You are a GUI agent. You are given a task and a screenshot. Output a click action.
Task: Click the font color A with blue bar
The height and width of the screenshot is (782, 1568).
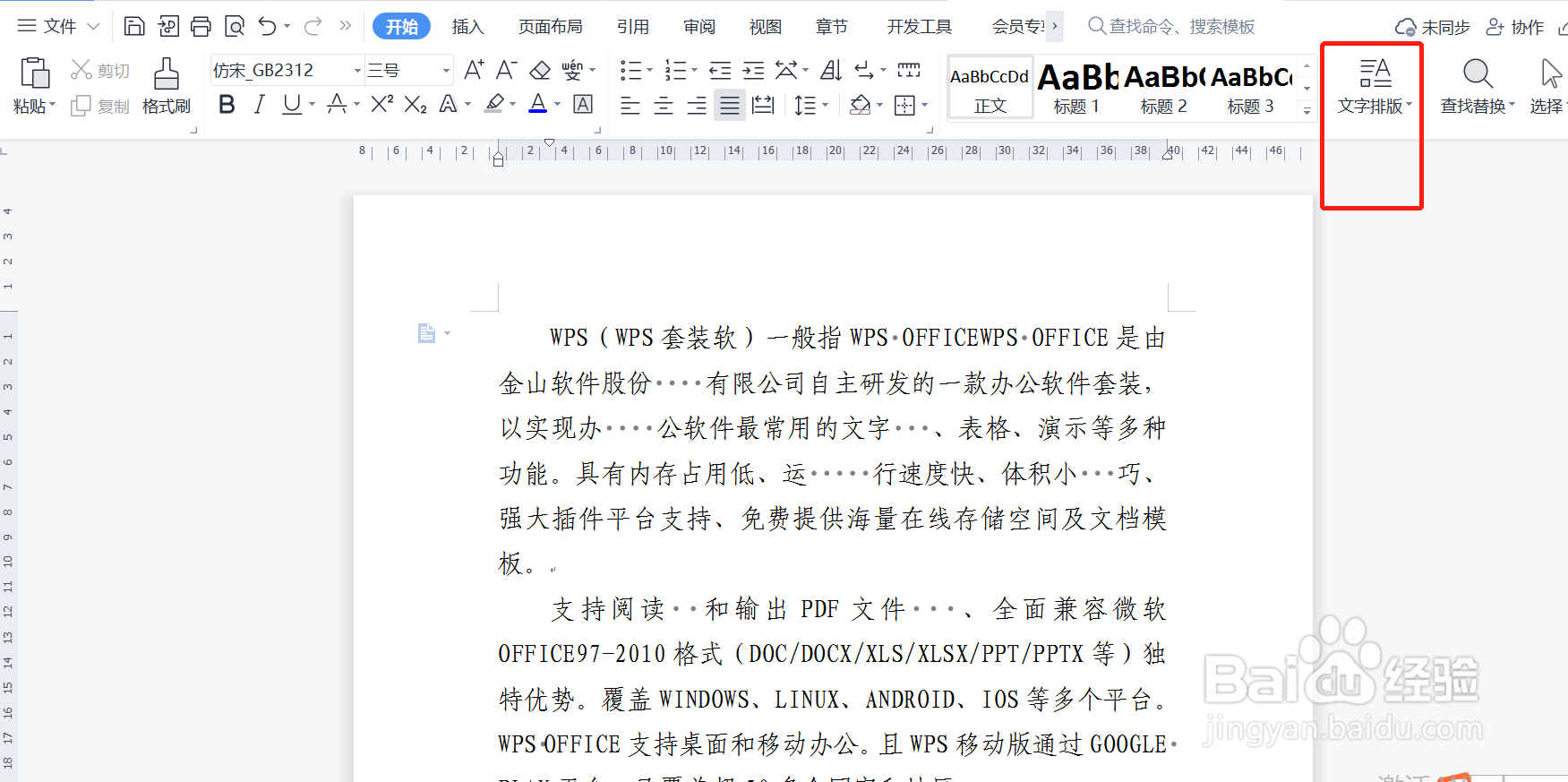[537, 105]
